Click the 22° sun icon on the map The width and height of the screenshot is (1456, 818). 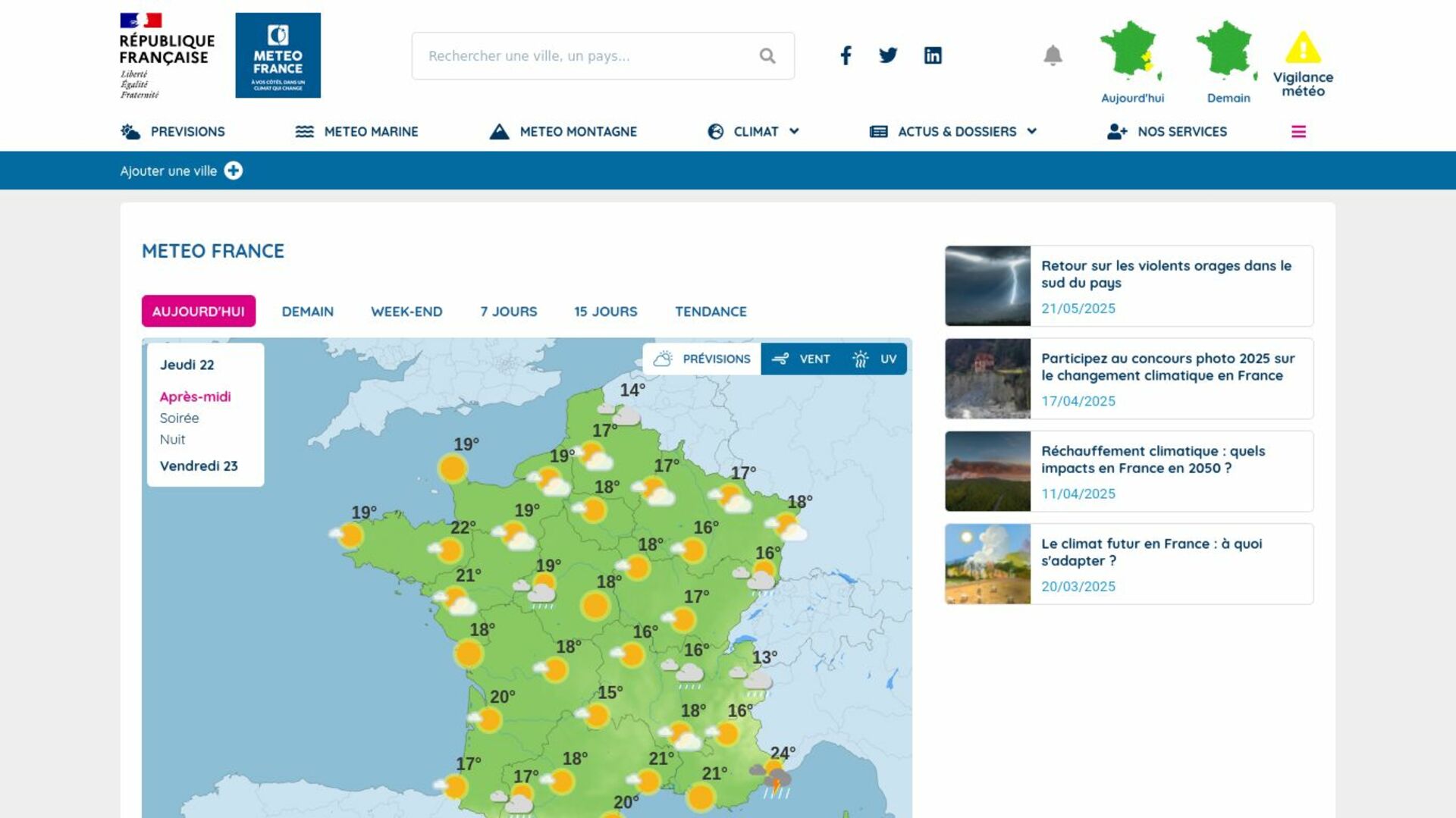pos(446,549)
